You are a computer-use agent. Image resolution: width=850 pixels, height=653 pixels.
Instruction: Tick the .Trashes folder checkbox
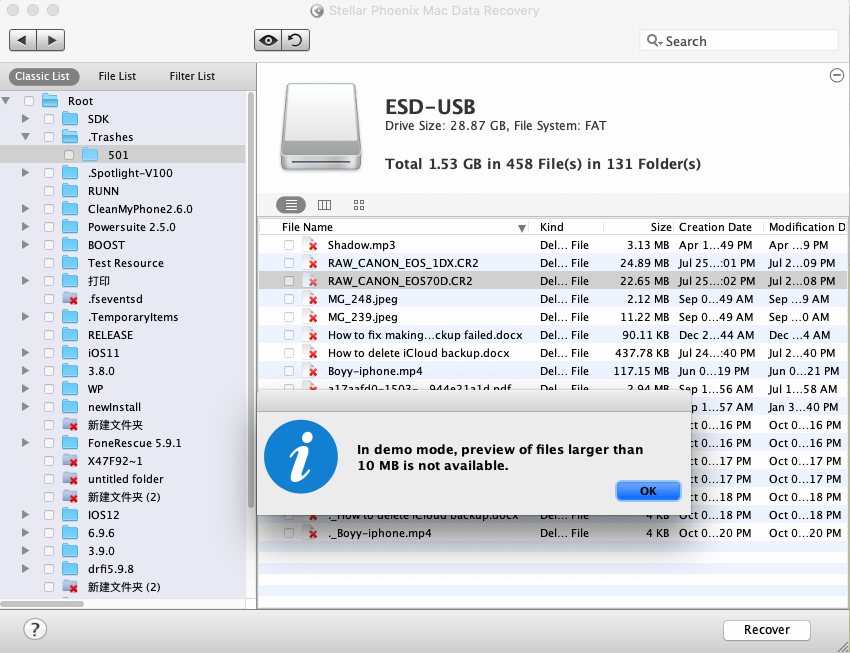point(49,137)
